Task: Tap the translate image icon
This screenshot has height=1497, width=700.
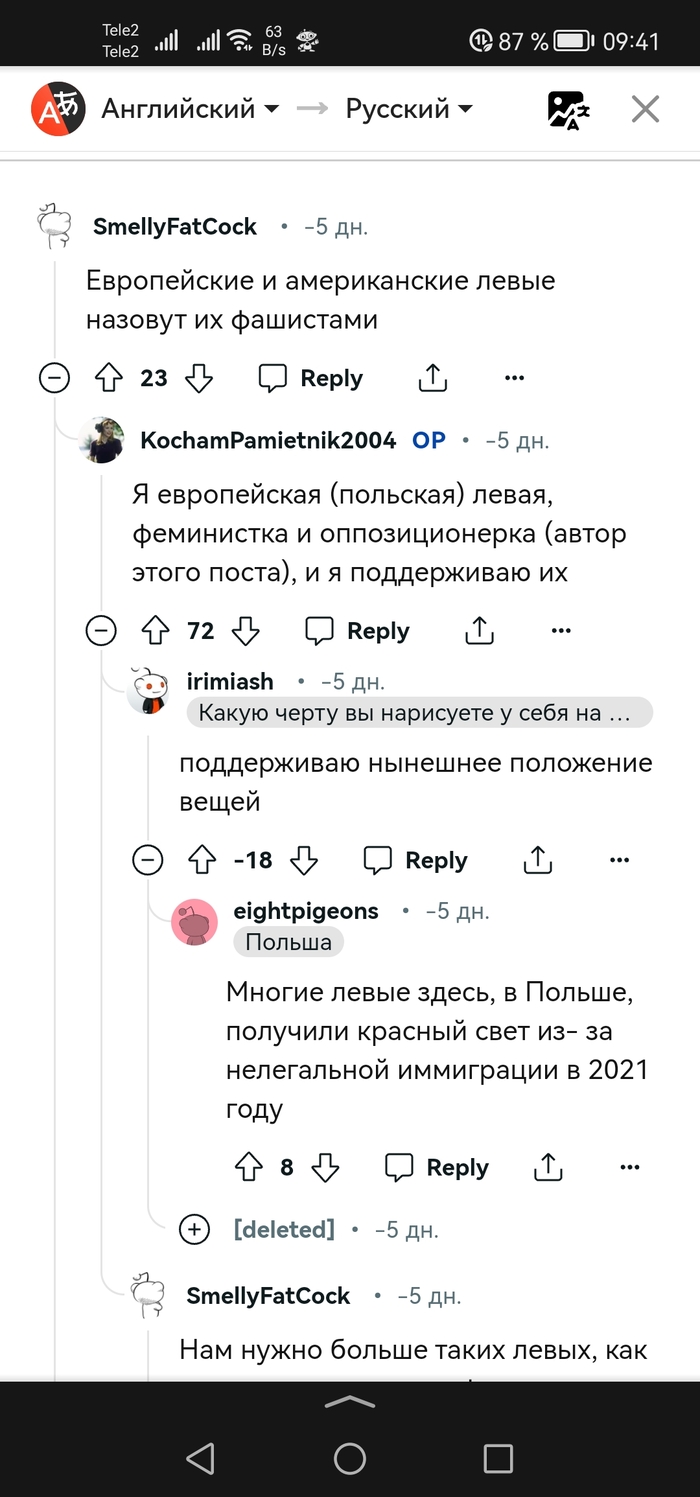Action: (x=568, y=109)
